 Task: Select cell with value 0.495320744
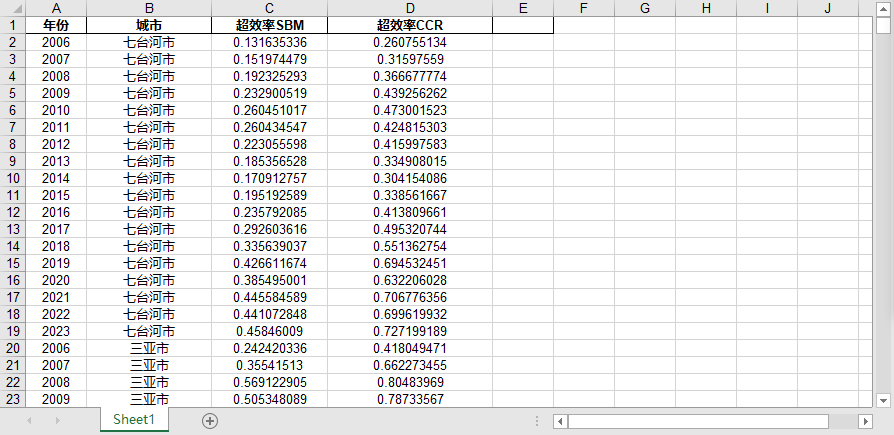tap(410, 229)
